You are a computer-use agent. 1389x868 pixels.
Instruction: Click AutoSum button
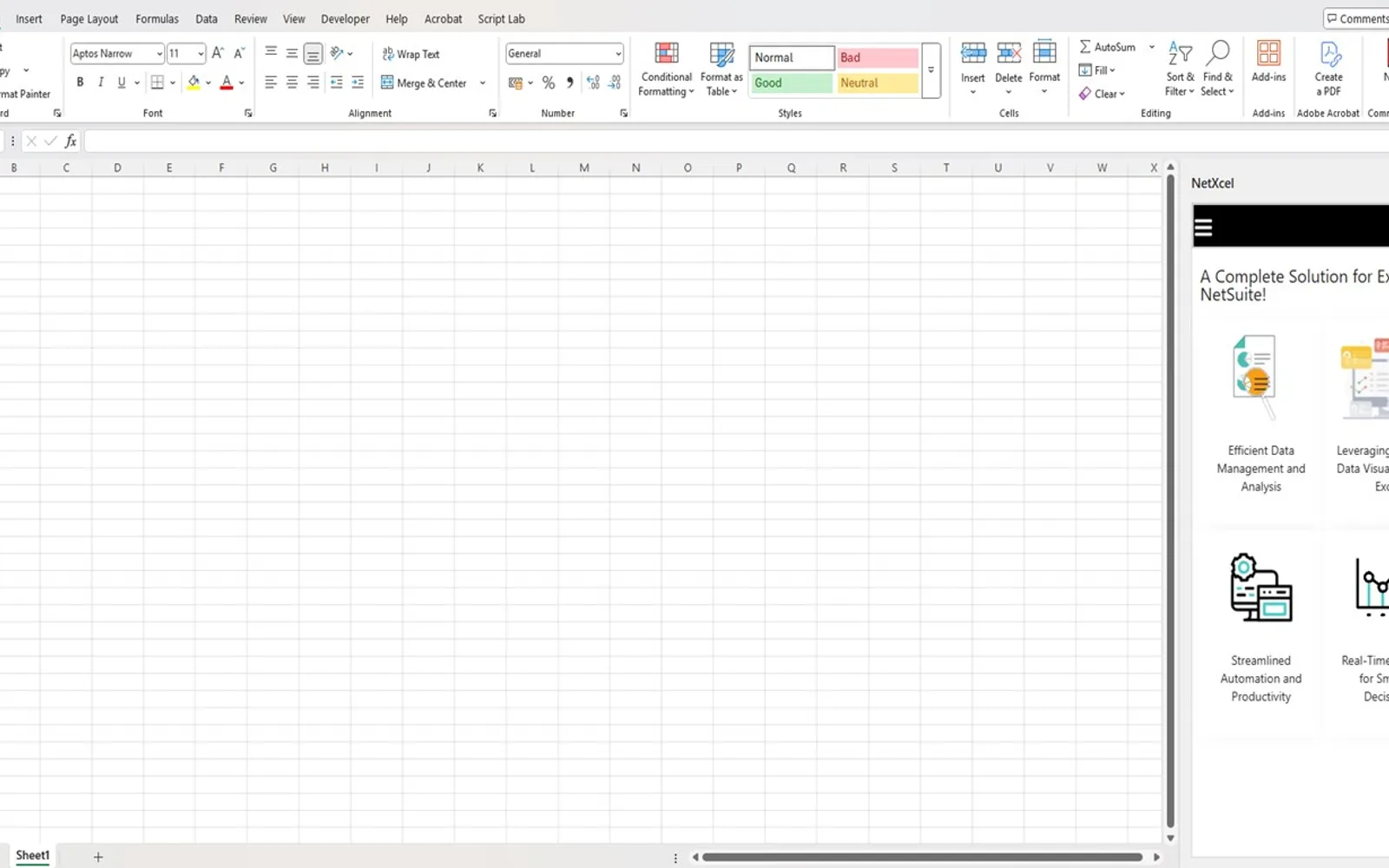pos(1108,47)
